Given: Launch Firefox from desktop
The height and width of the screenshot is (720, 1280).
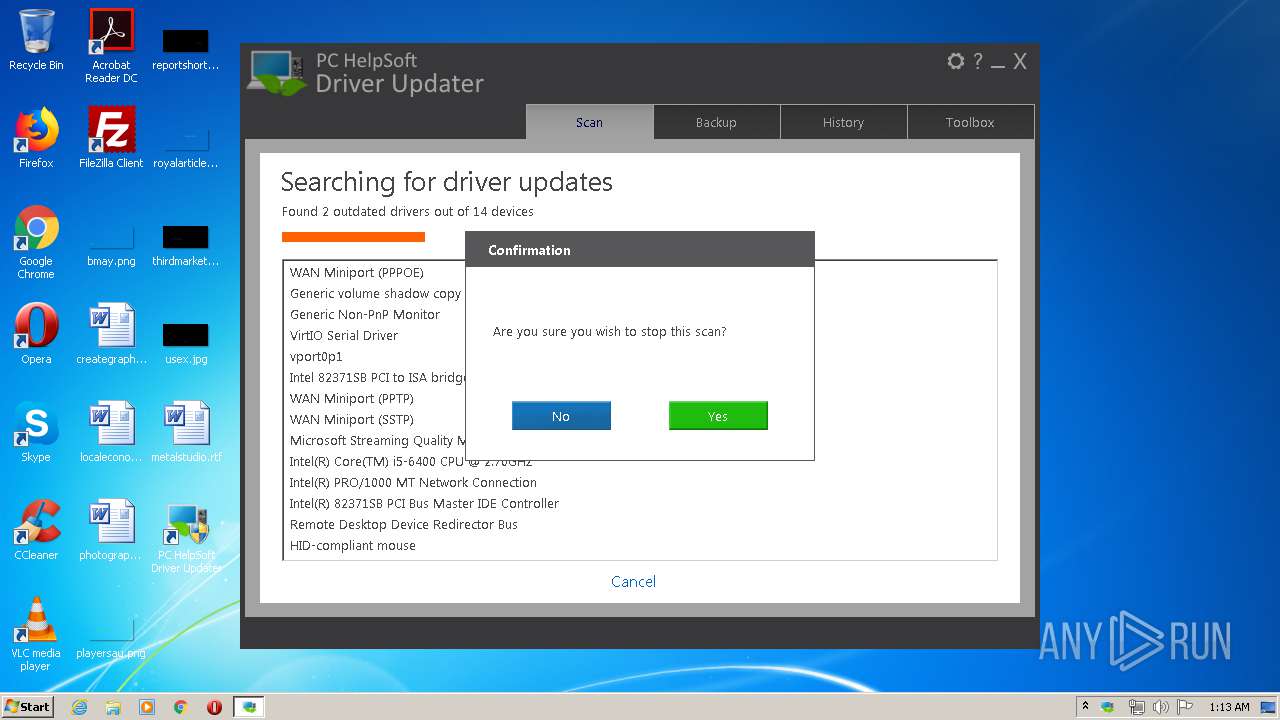Looking at the screenshot, I should pos(36,138).
